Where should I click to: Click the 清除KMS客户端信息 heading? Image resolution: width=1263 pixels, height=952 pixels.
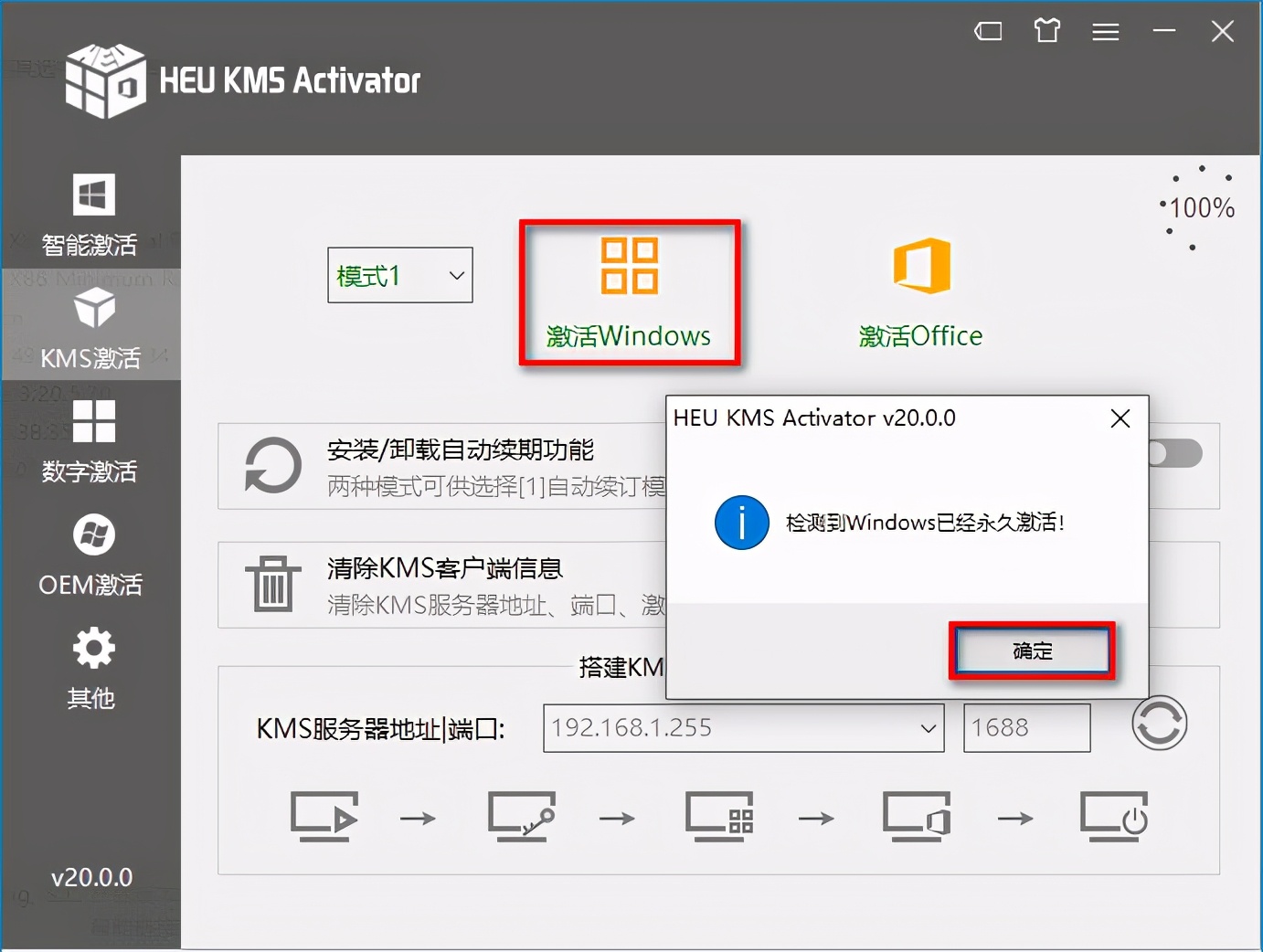[445, 568]
